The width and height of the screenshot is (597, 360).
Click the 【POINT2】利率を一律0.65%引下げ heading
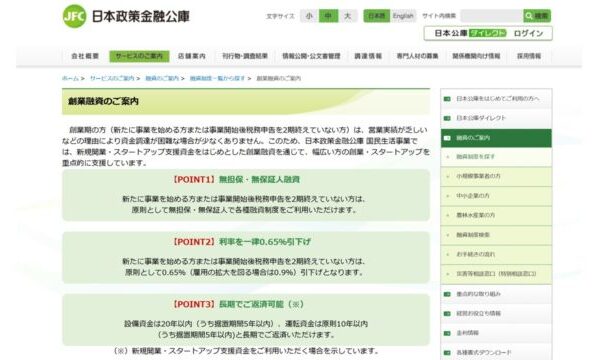pos(241,242)
